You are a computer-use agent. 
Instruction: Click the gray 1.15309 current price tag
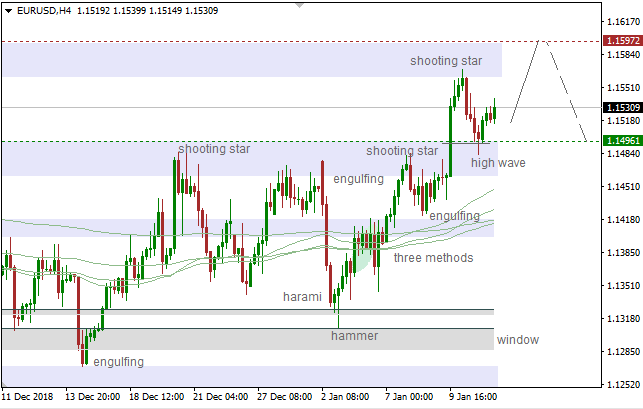(x=622, y=107)
